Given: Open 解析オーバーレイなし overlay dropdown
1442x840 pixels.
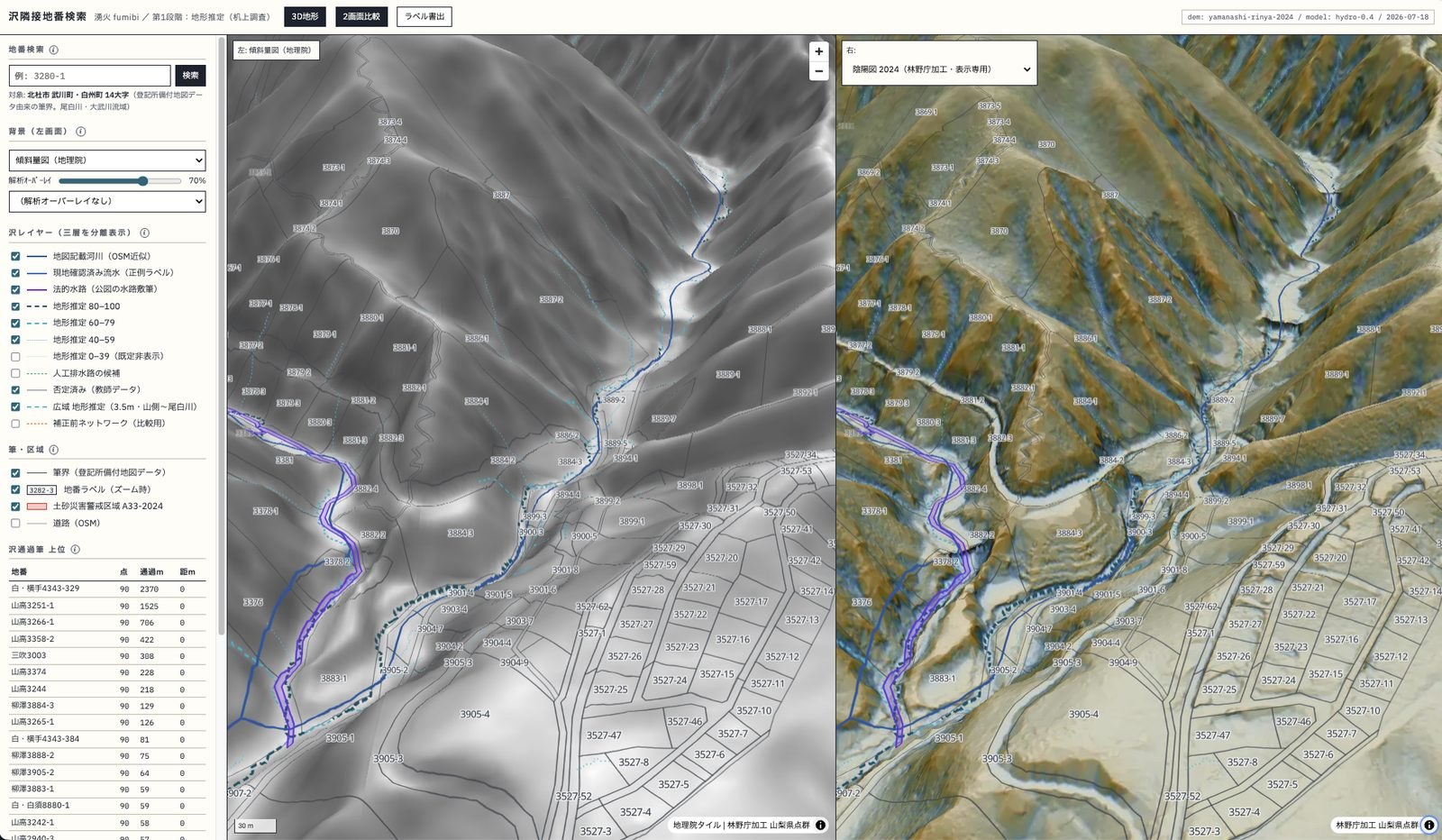Looking at the screenshot, I should tap(107, 201).
